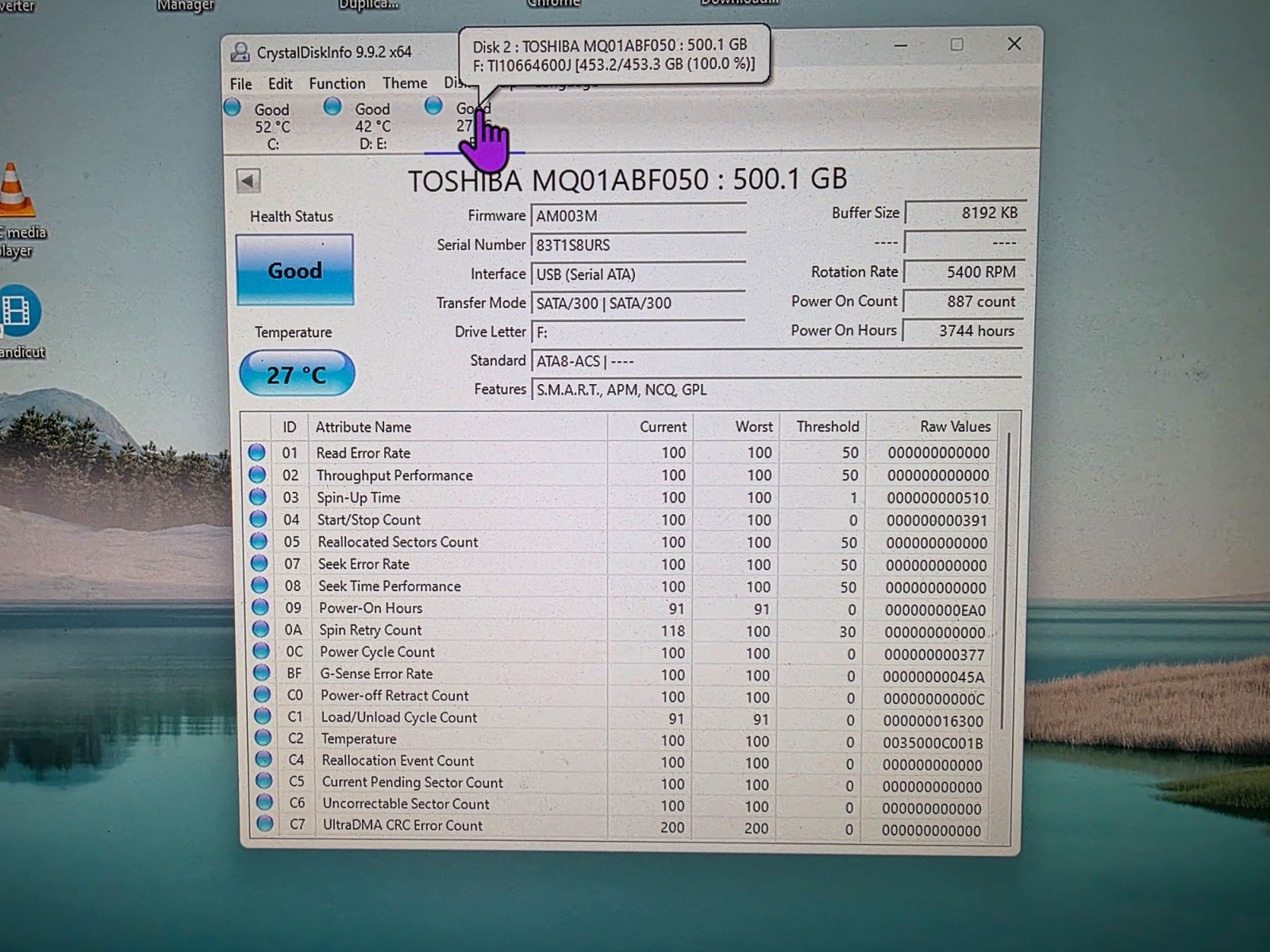Click the Interface field USB (Serial ATA)
The image size is (1270, 952).
[638, 274]
